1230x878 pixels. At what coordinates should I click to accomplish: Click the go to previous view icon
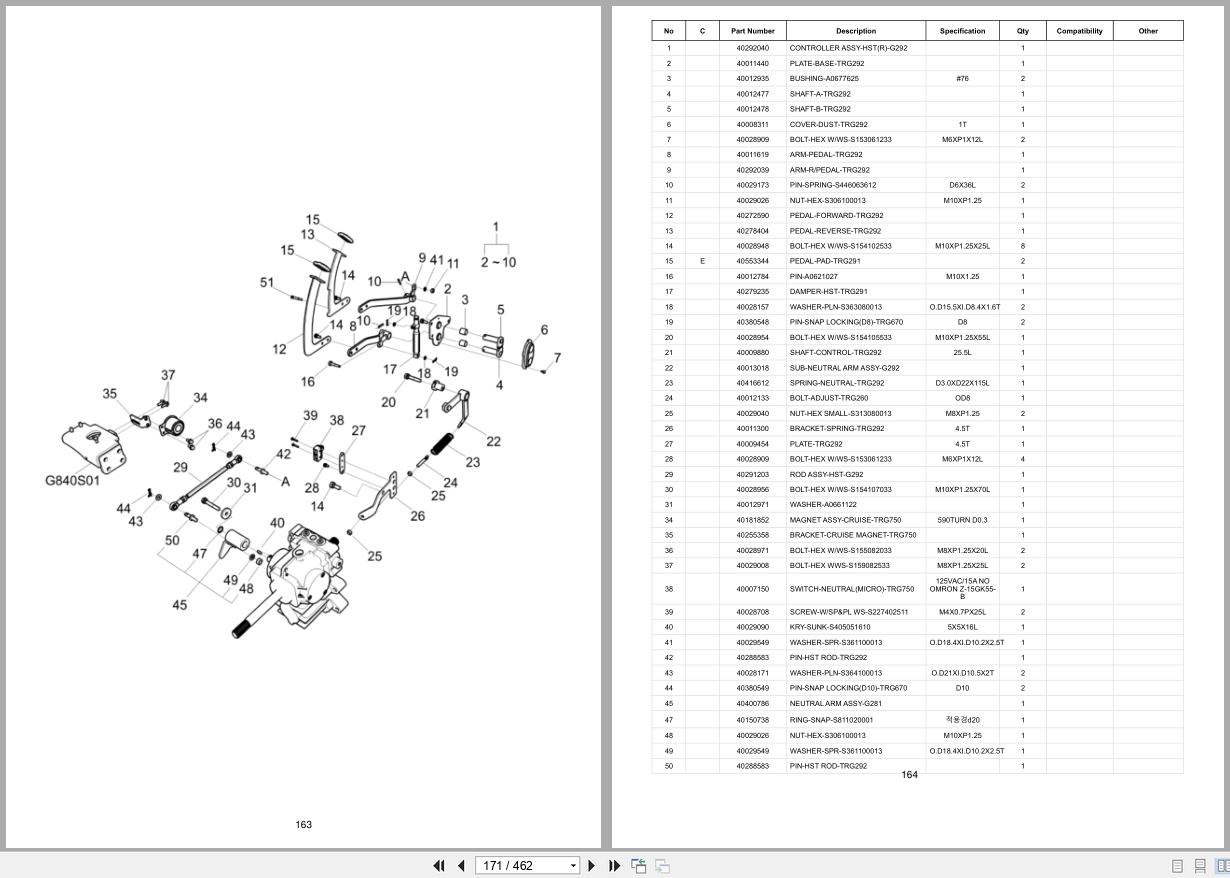[x=638, y=866]
